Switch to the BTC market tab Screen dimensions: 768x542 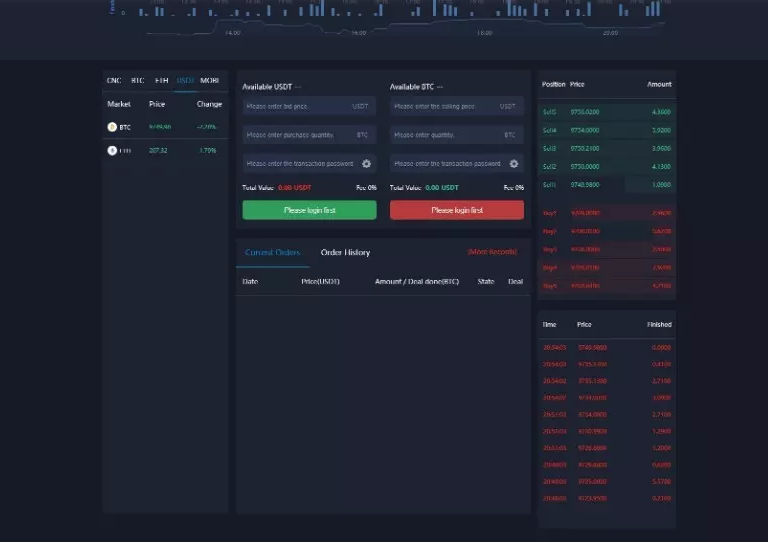pyautogui.click(x=137, y=80)
